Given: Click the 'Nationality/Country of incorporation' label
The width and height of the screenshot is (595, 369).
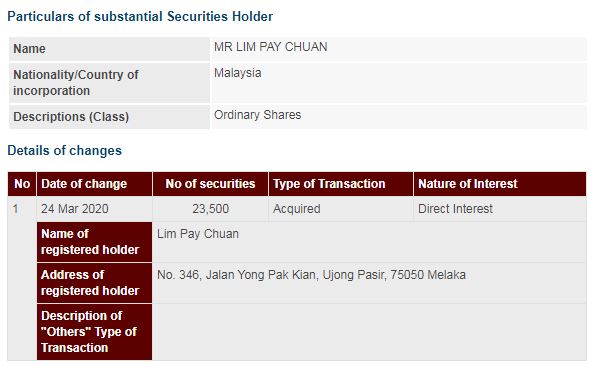Looking at the screenshot, I should pos(76,83).
